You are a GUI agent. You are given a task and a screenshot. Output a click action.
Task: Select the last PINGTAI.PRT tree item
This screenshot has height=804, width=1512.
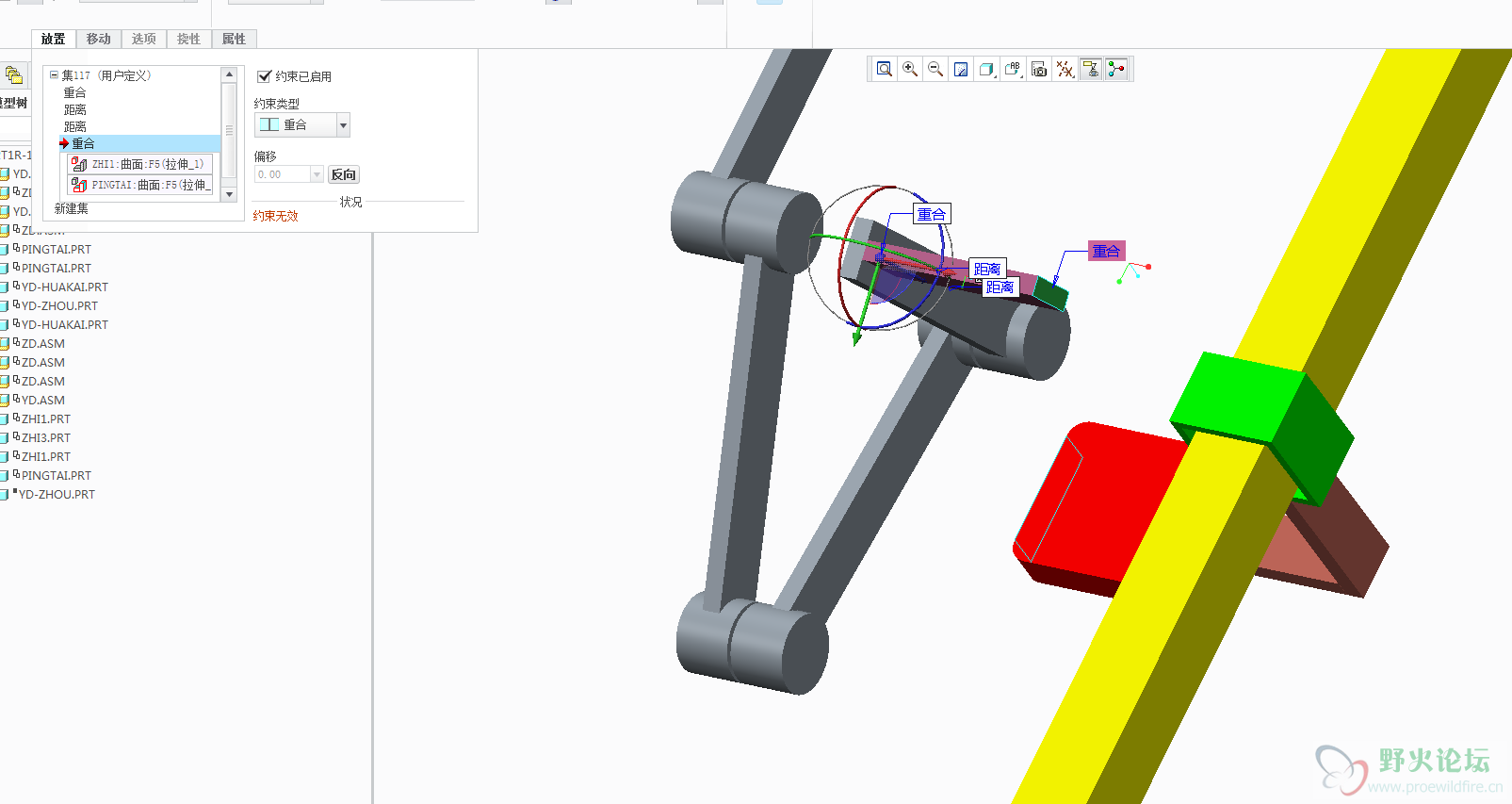(57, 475)
